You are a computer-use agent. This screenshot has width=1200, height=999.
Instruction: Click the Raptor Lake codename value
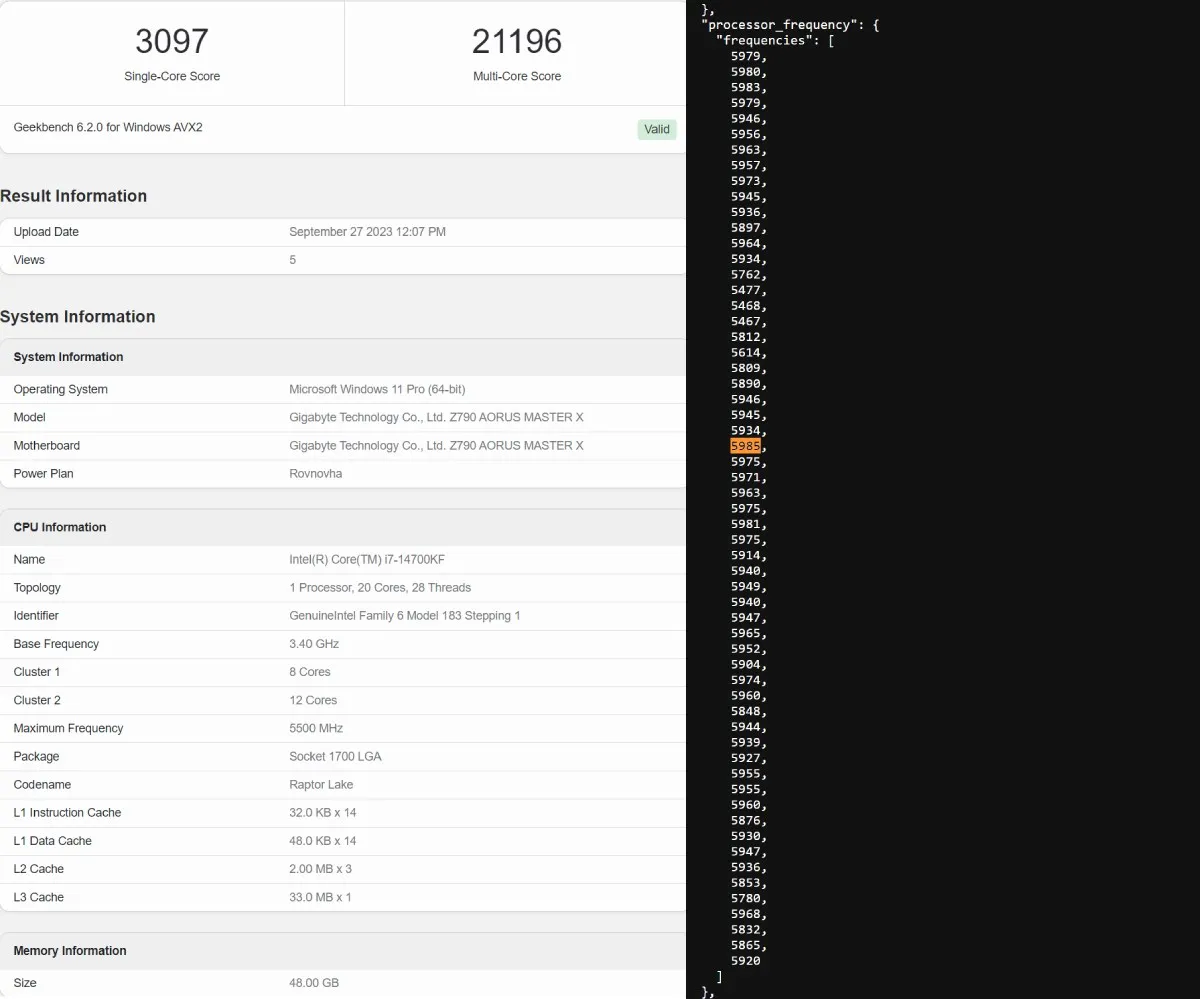coord(321,785)
